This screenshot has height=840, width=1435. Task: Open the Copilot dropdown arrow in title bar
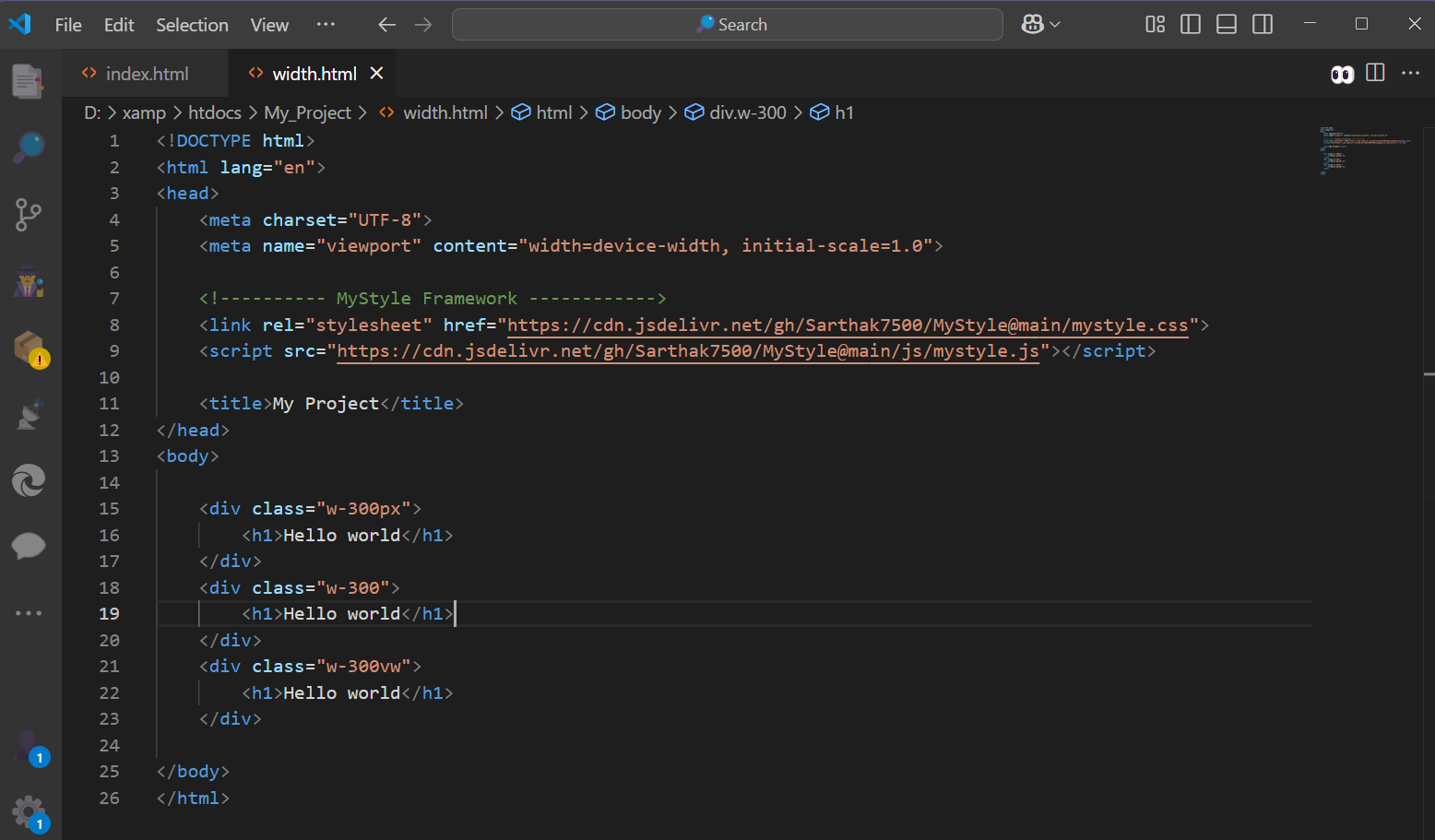point(1055,25)
